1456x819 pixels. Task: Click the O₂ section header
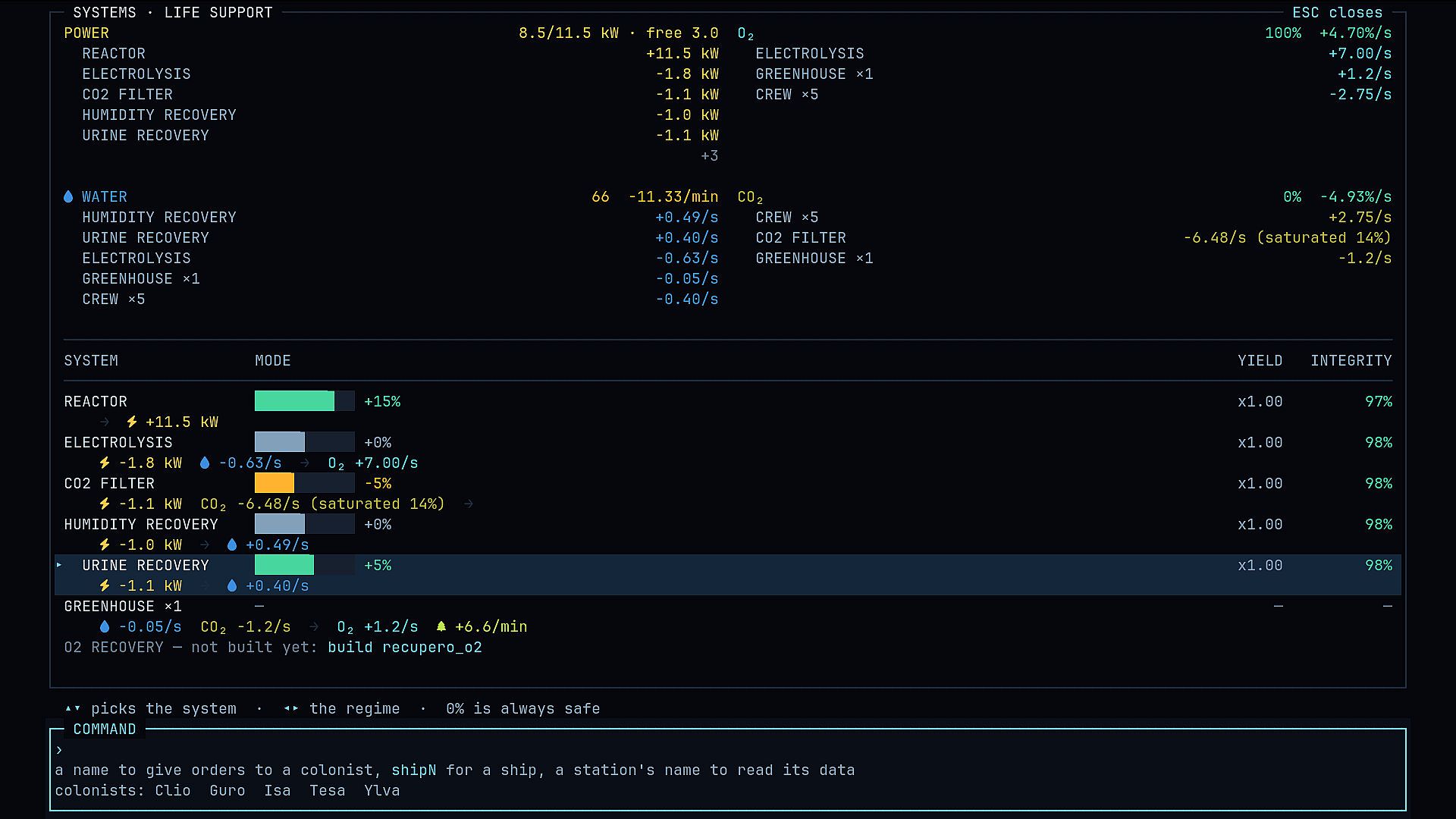(746, 33)
